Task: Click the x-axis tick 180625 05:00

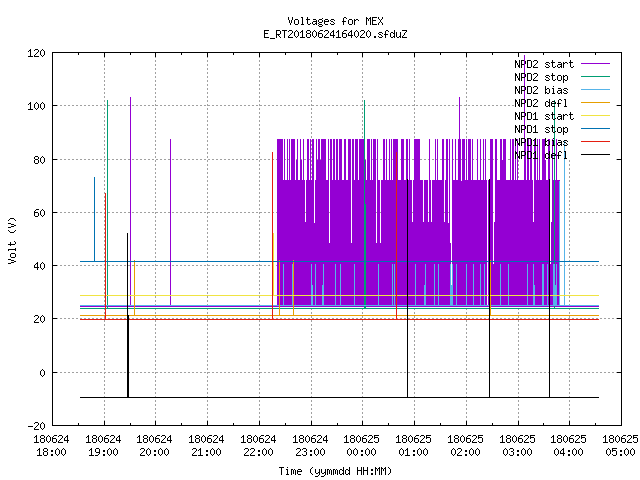Action: click(x=620, y=446)
